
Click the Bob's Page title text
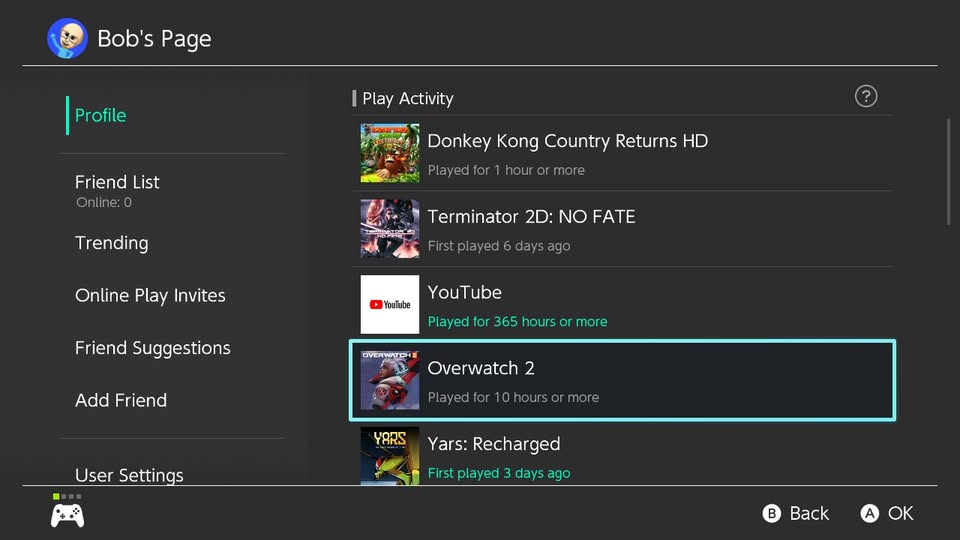point(154,39)
